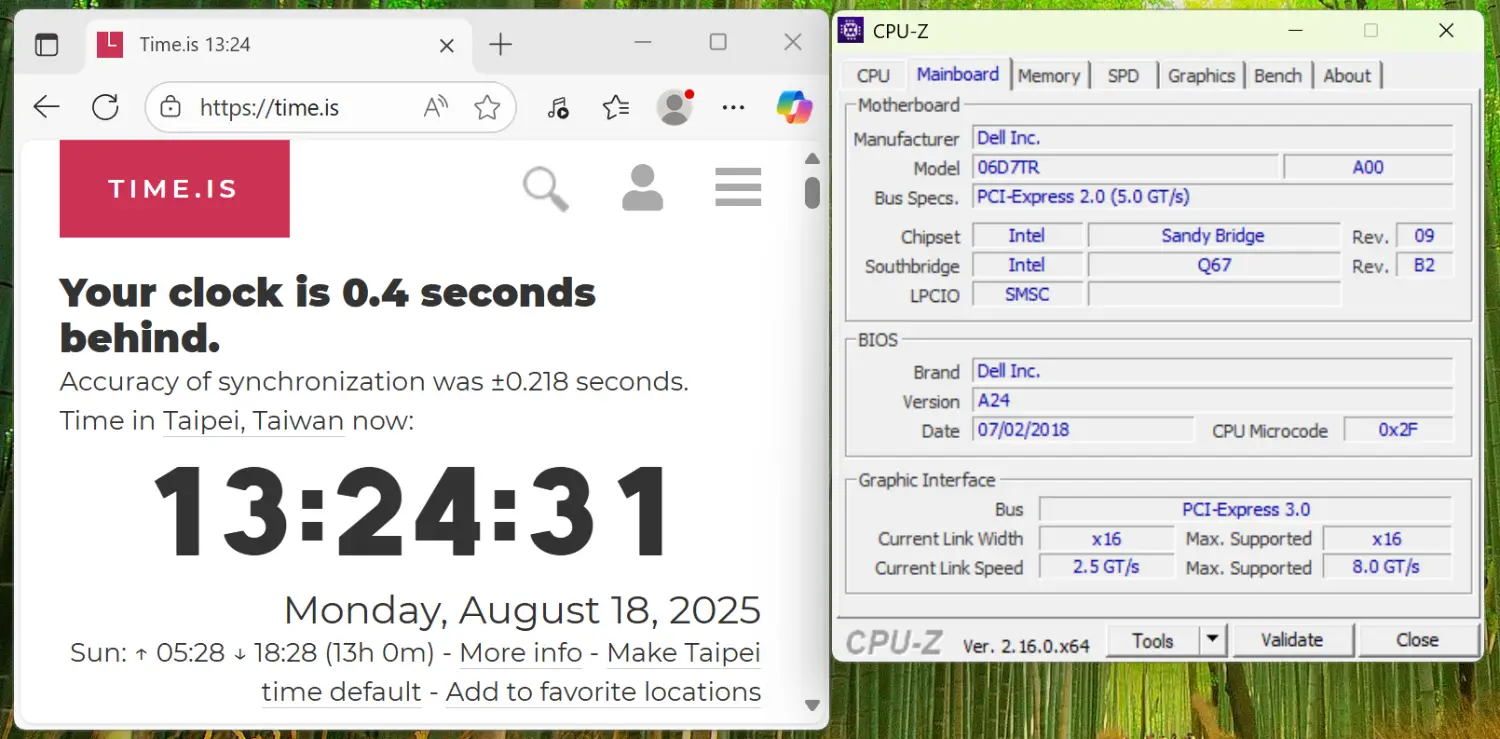This screenshot has width=1500, height=739.
Task: Click the Tools button in CPU-Z
Action: tap(1152, 641)
